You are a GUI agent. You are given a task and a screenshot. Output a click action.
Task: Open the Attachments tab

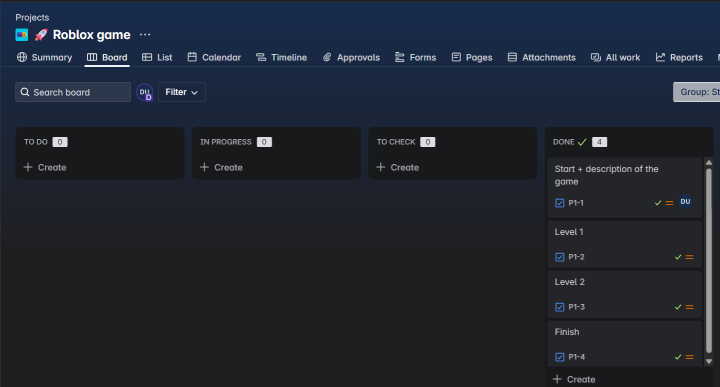click(542, 57)
